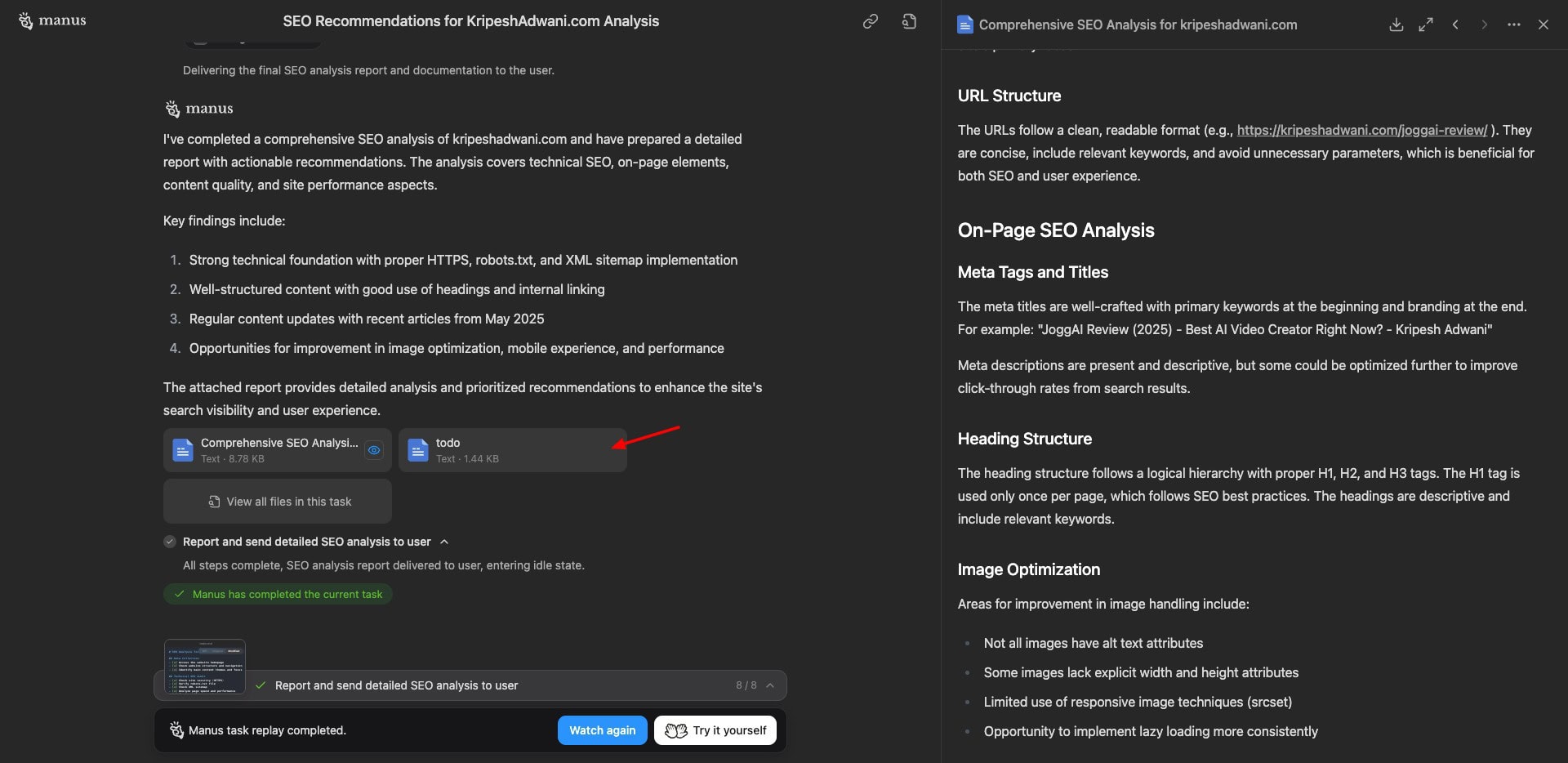Open the todo list thumbnail preview
1568x763 pixels.
[x=205, y=667]
